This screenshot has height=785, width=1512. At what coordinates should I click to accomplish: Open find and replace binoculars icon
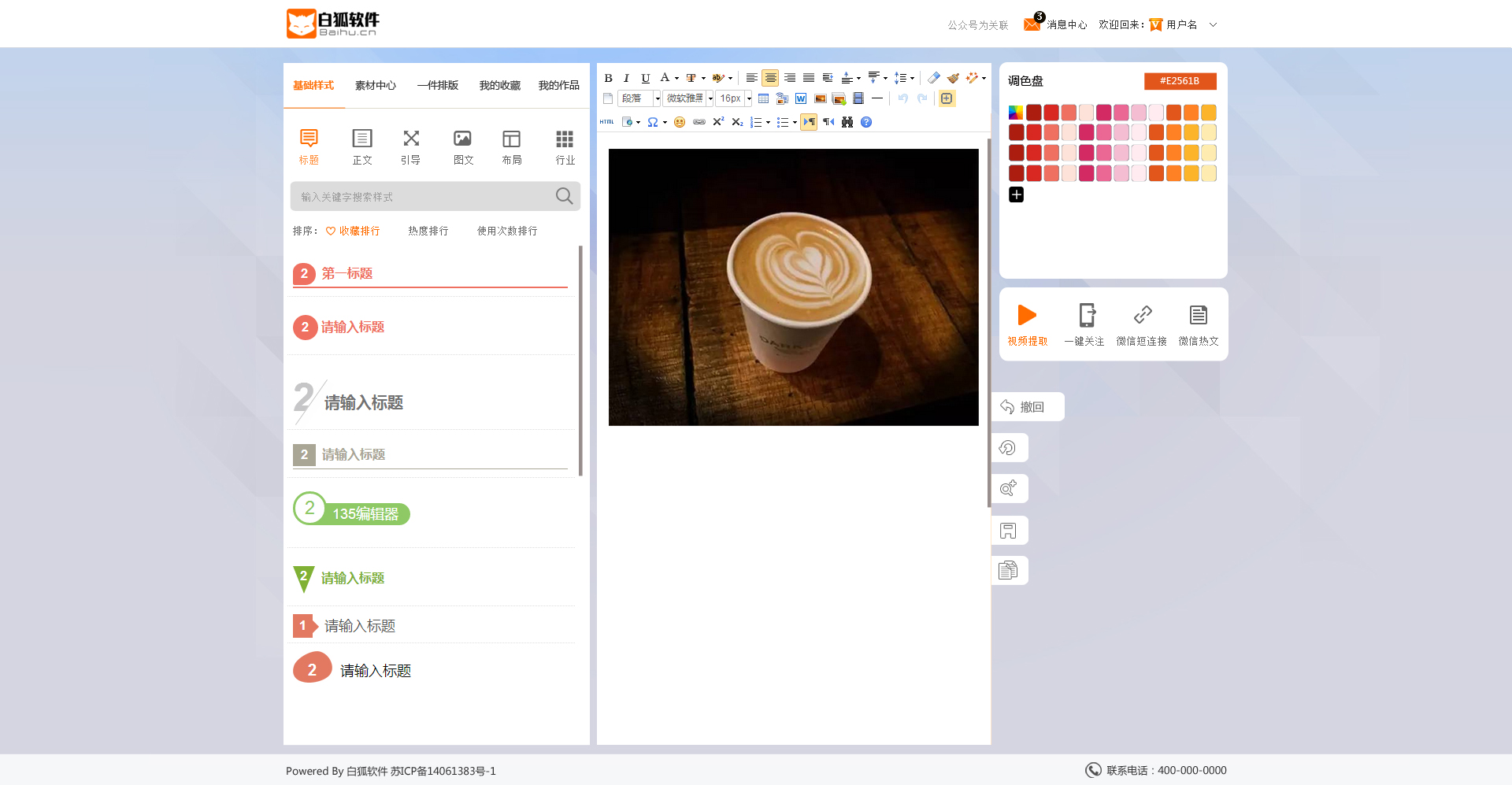(x=847, y=122)
